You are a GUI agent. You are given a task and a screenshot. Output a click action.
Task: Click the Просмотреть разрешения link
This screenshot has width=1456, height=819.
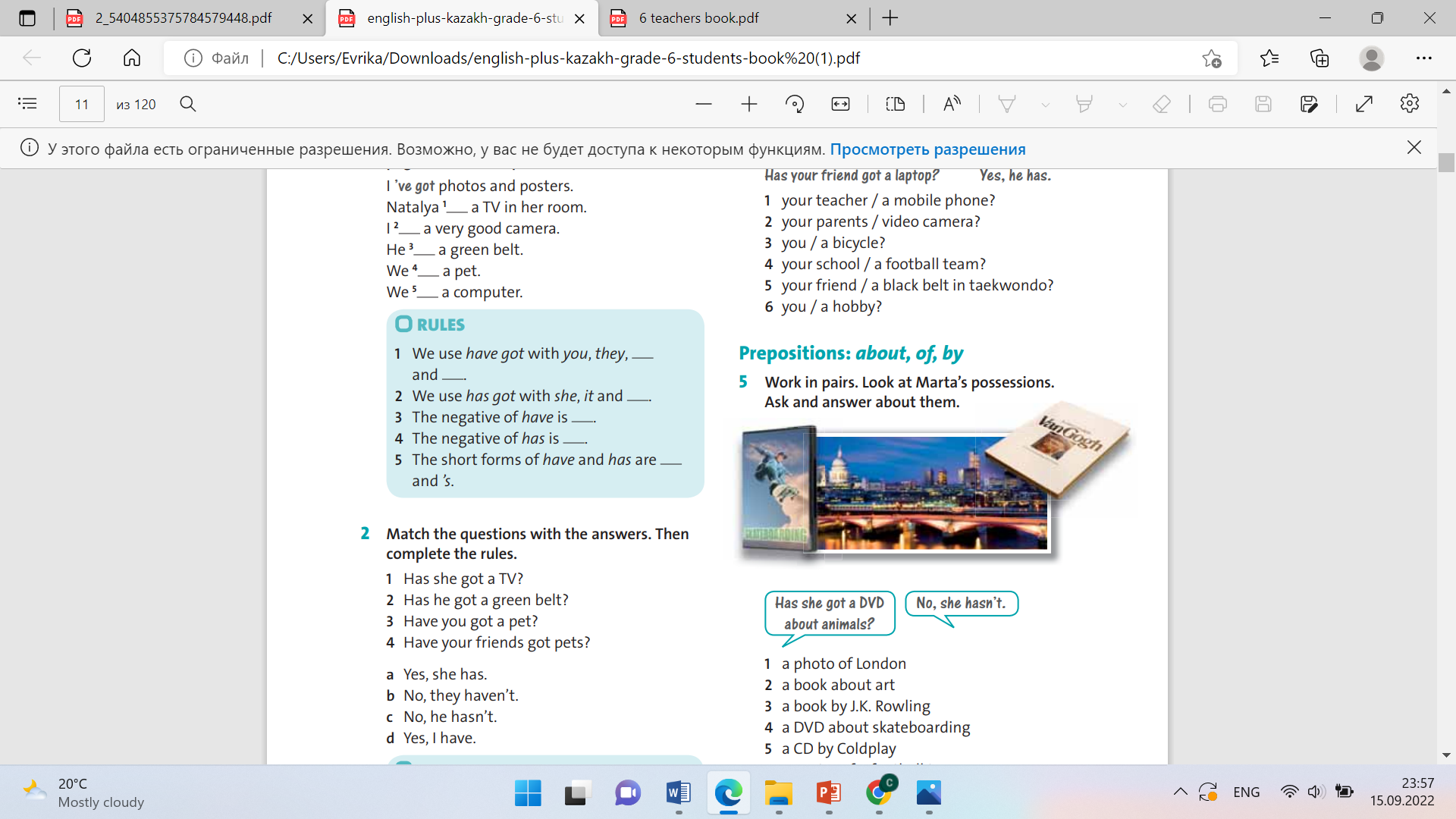click(x=927, y=149)
